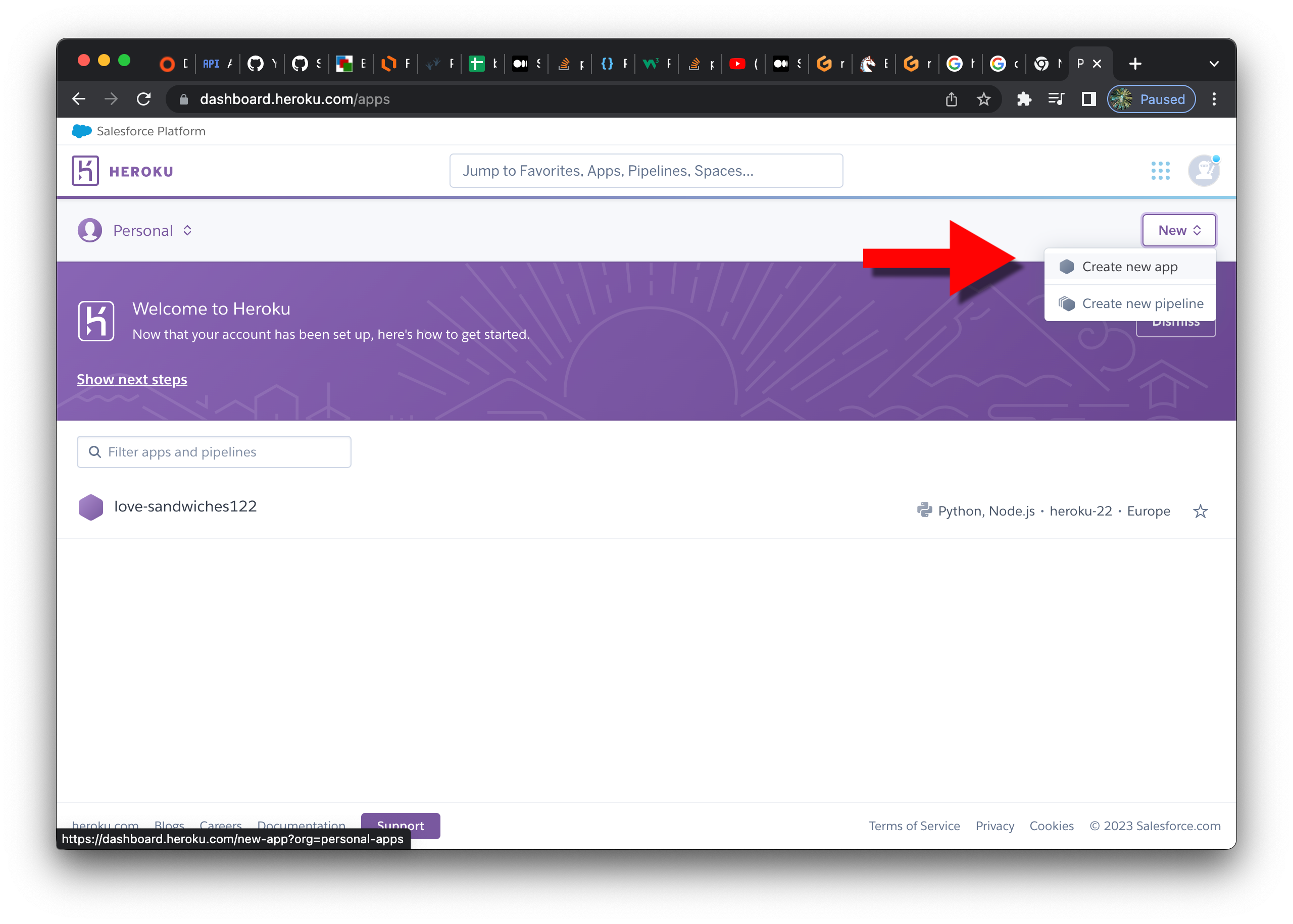Open the love-sandwiches122 app

(185, 506)
